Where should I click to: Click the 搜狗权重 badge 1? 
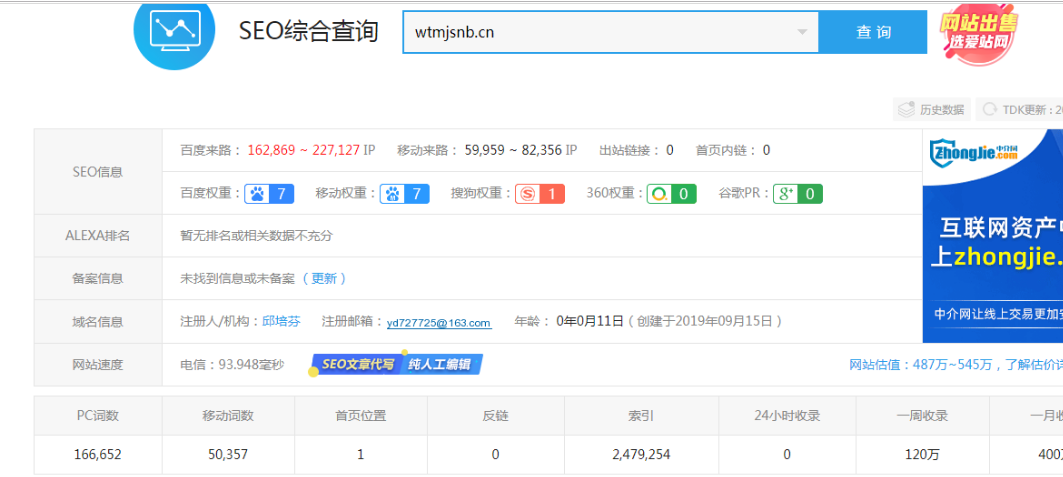click(540, 194)
